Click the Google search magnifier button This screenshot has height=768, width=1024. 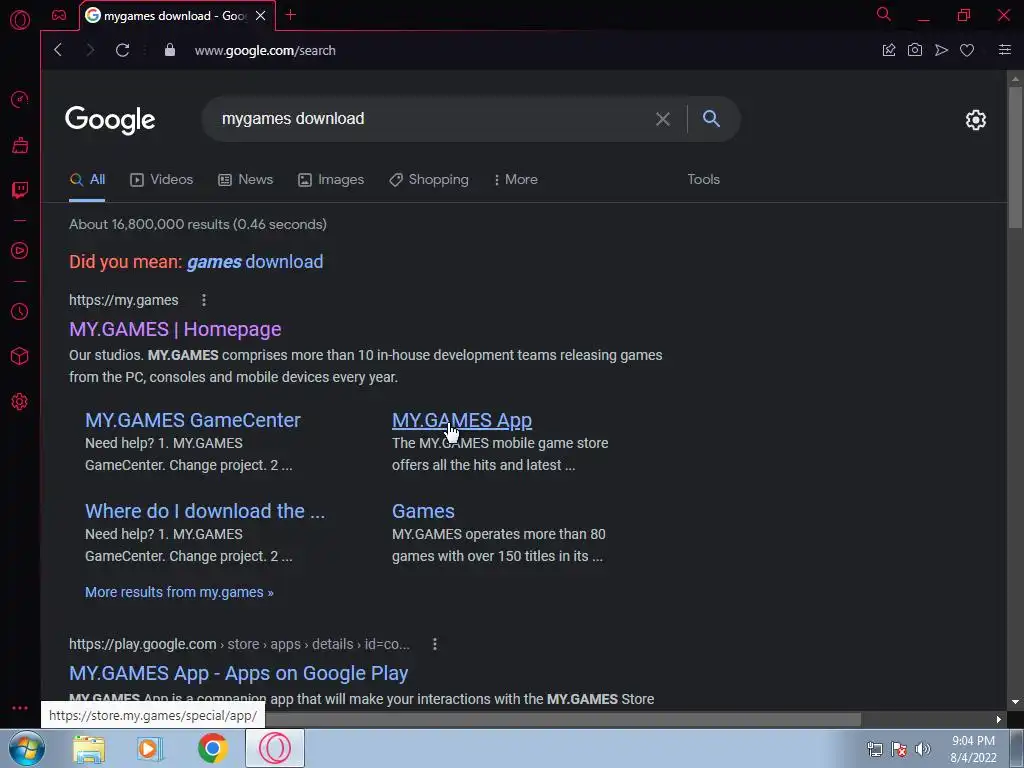tap(711, 118)
